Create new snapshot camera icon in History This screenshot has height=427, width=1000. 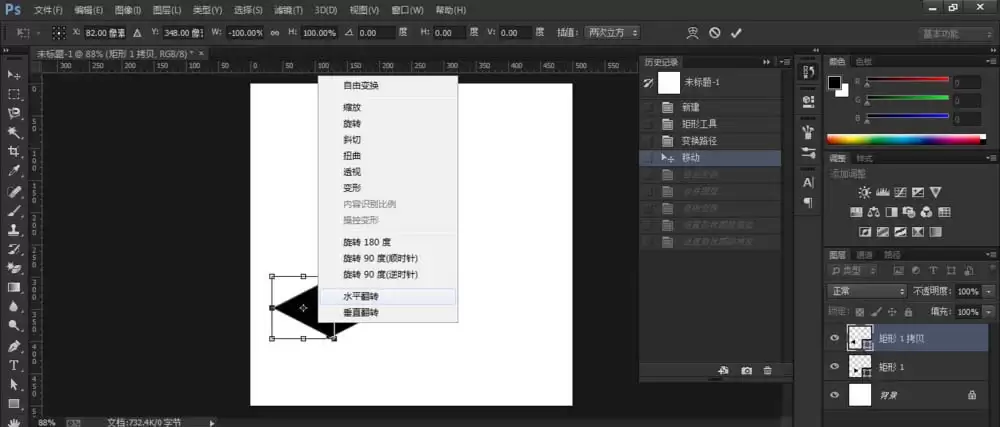tap(746, 370)
